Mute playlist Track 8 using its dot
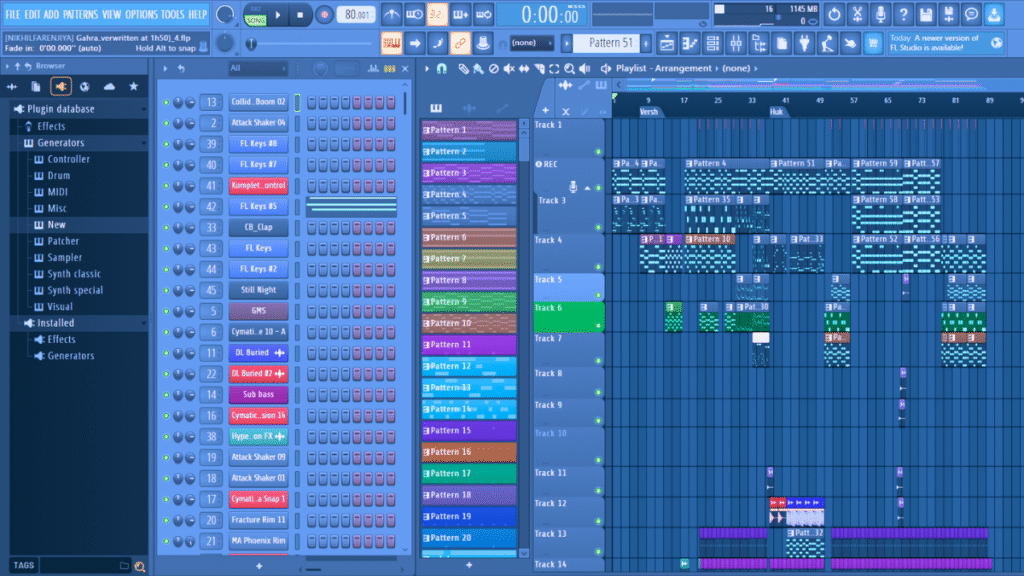 pyautogui.click(x=598, y=392)
